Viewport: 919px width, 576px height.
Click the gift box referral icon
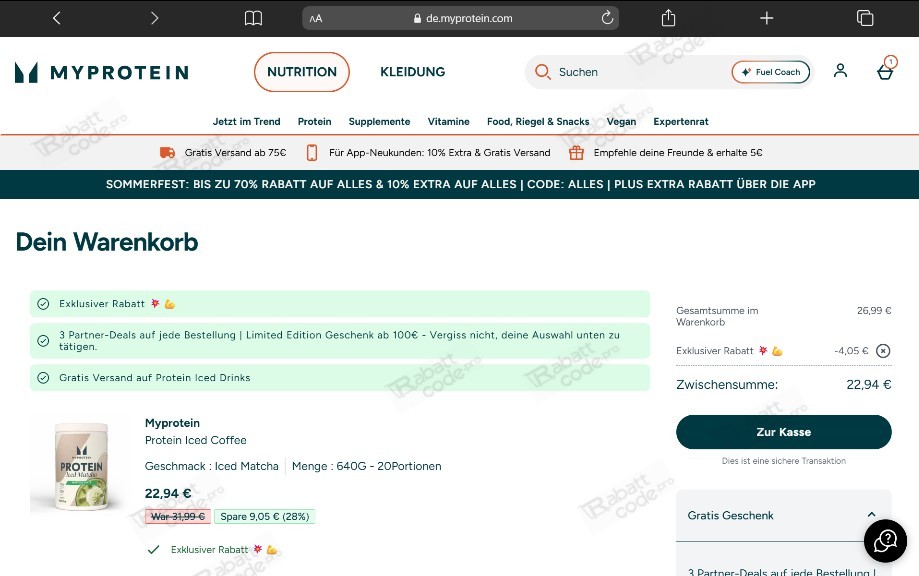pyautogui.click(x=577, y=153)
